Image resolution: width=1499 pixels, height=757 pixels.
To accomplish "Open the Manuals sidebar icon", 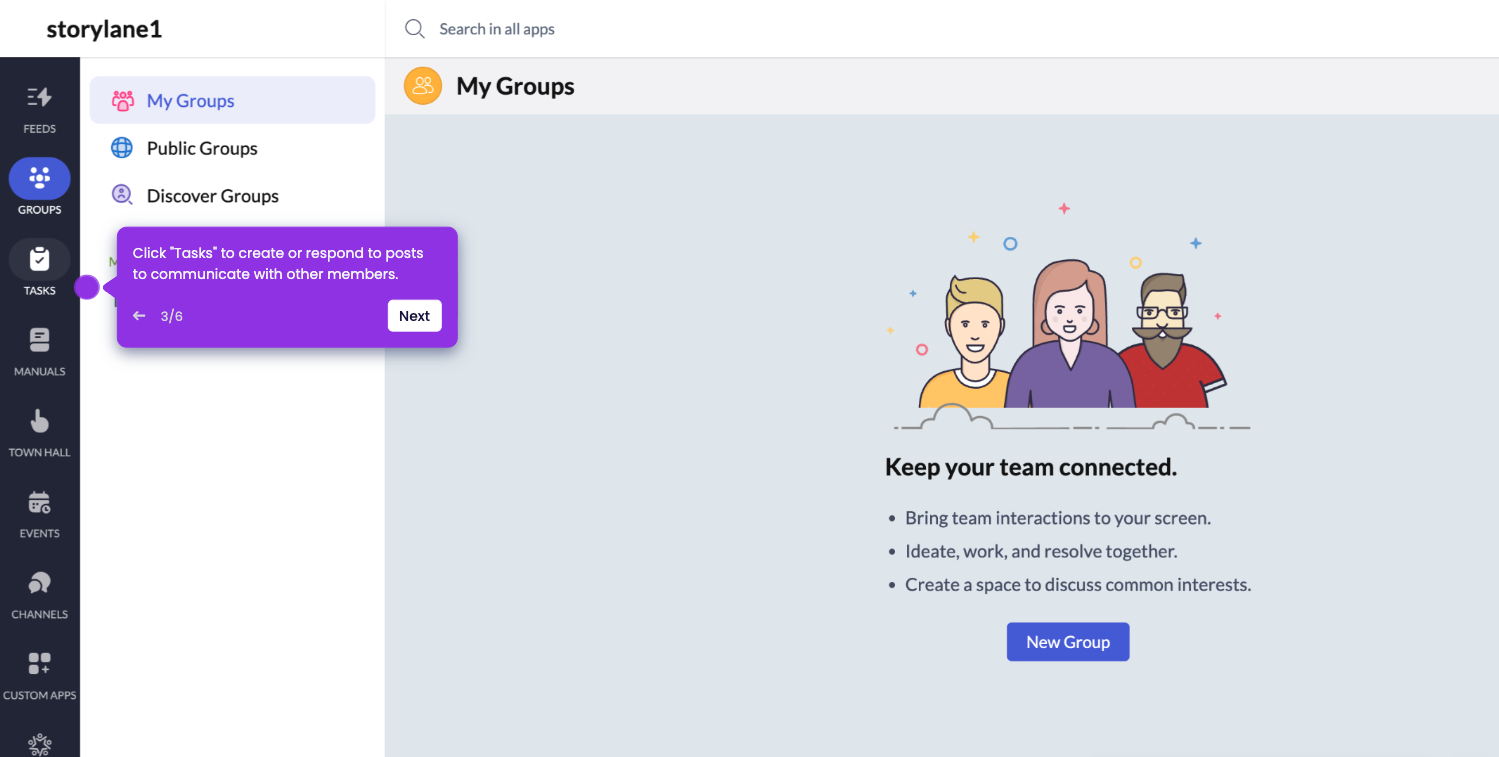I will 39,340.
